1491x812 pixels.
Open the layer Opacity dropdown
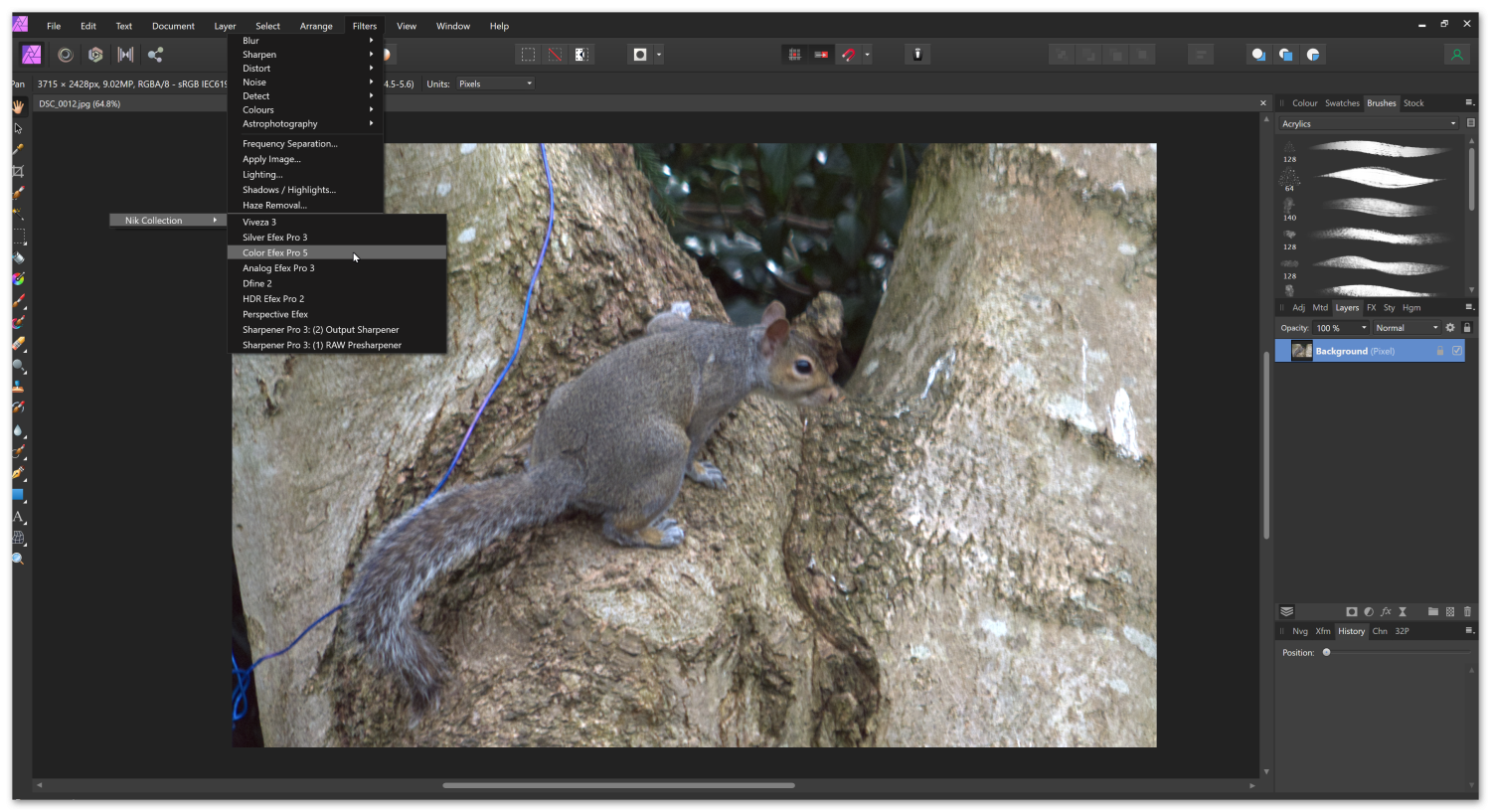coord(1341,328)
